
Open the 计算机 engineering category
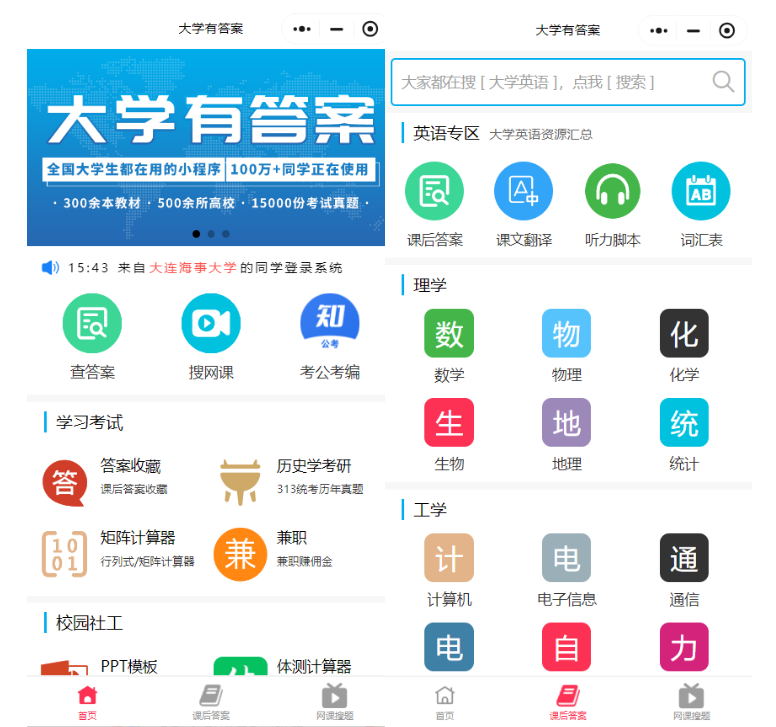click(x=449, y=558)
